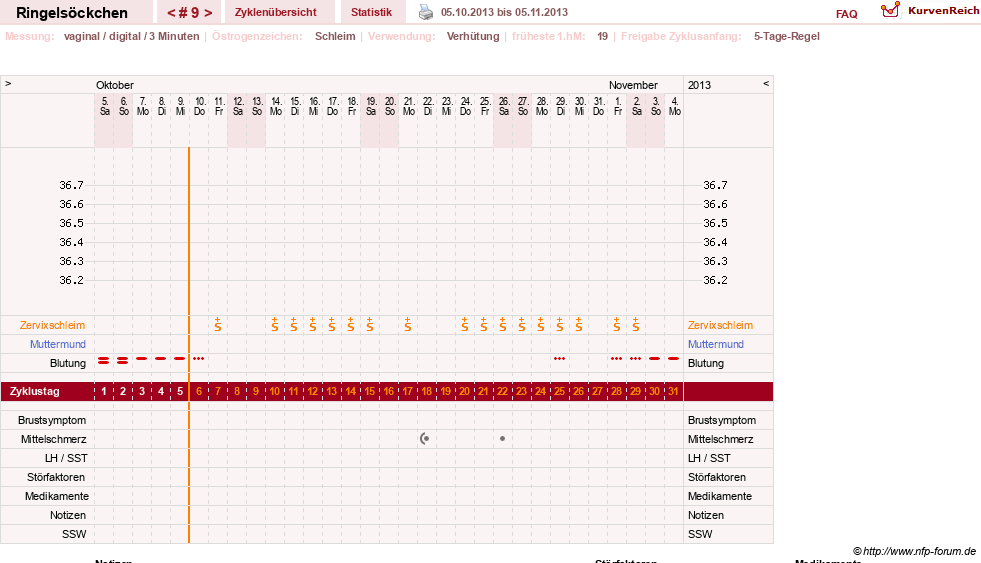Expand chart with left-edge arrow
Screen dimensions: 981x563
point(8,83)
